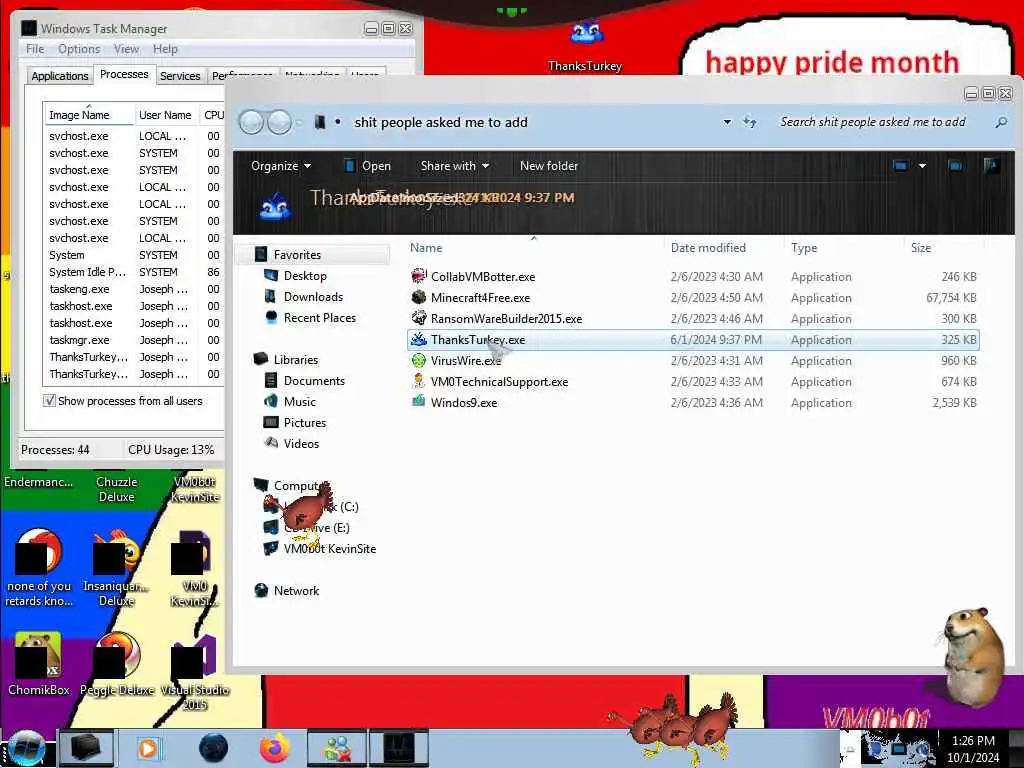Click the ThanksTurkey icon in details pane

pos(275,206)
